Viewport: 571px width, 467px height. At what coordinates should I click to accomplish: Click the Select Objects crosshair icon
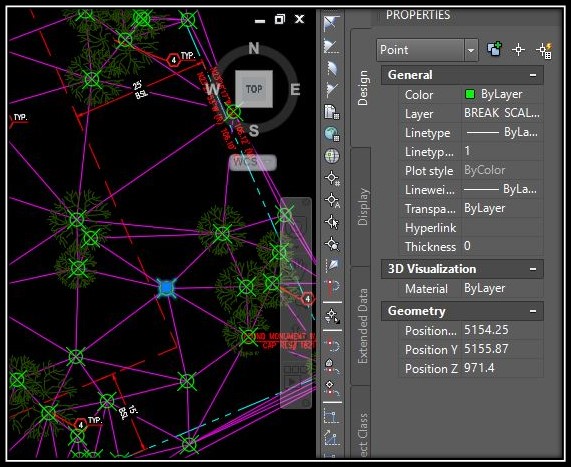(518, 50)
